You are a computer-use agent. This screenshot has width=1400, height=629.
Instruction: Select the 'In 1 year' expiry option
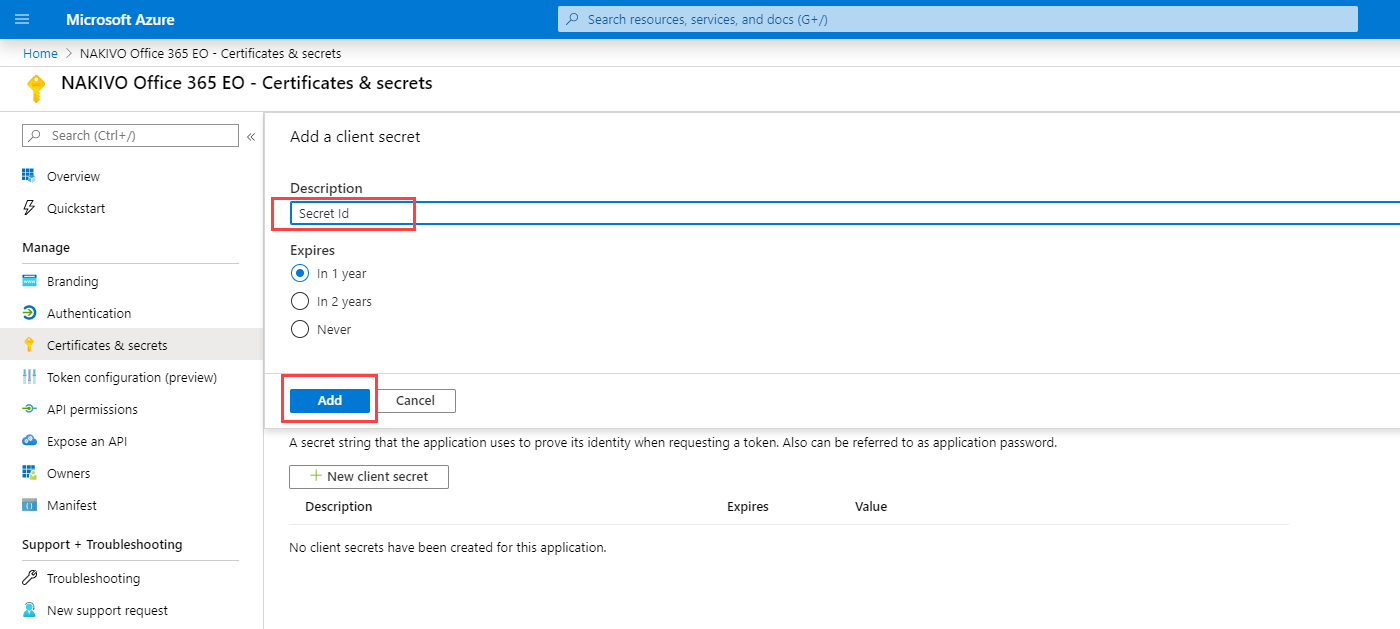[299, 273]
